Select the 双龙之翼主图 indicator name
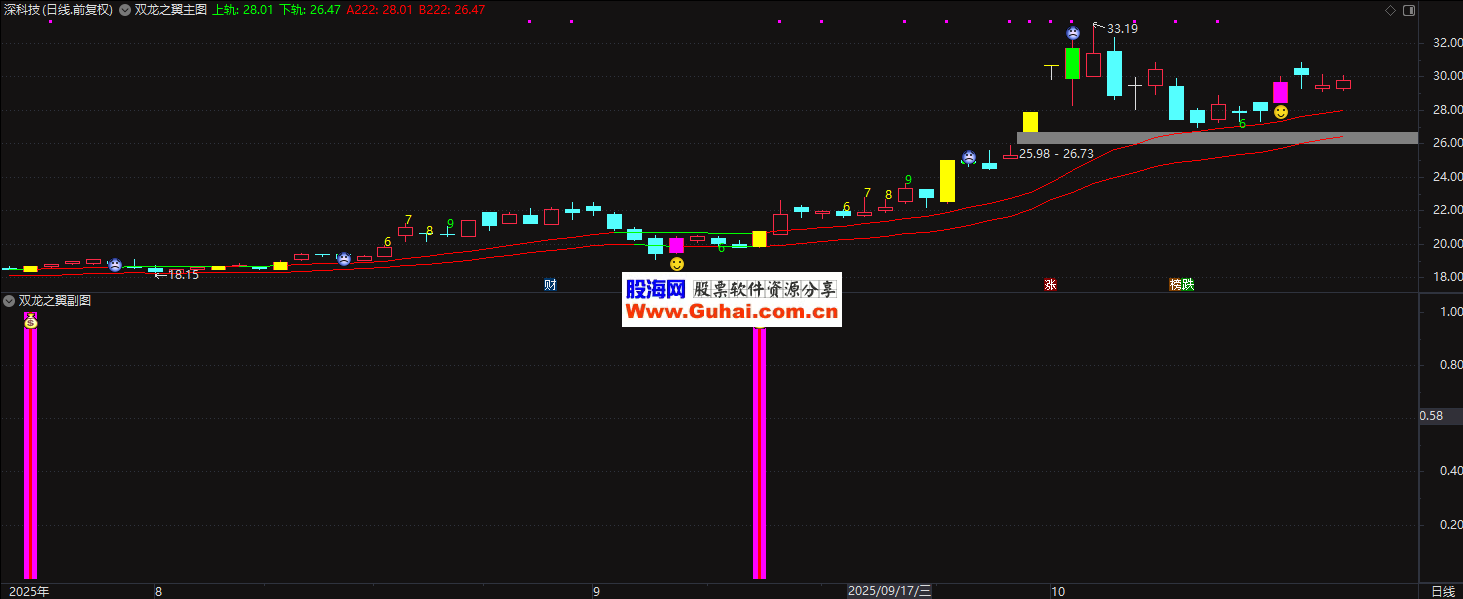 pos(170,10)
